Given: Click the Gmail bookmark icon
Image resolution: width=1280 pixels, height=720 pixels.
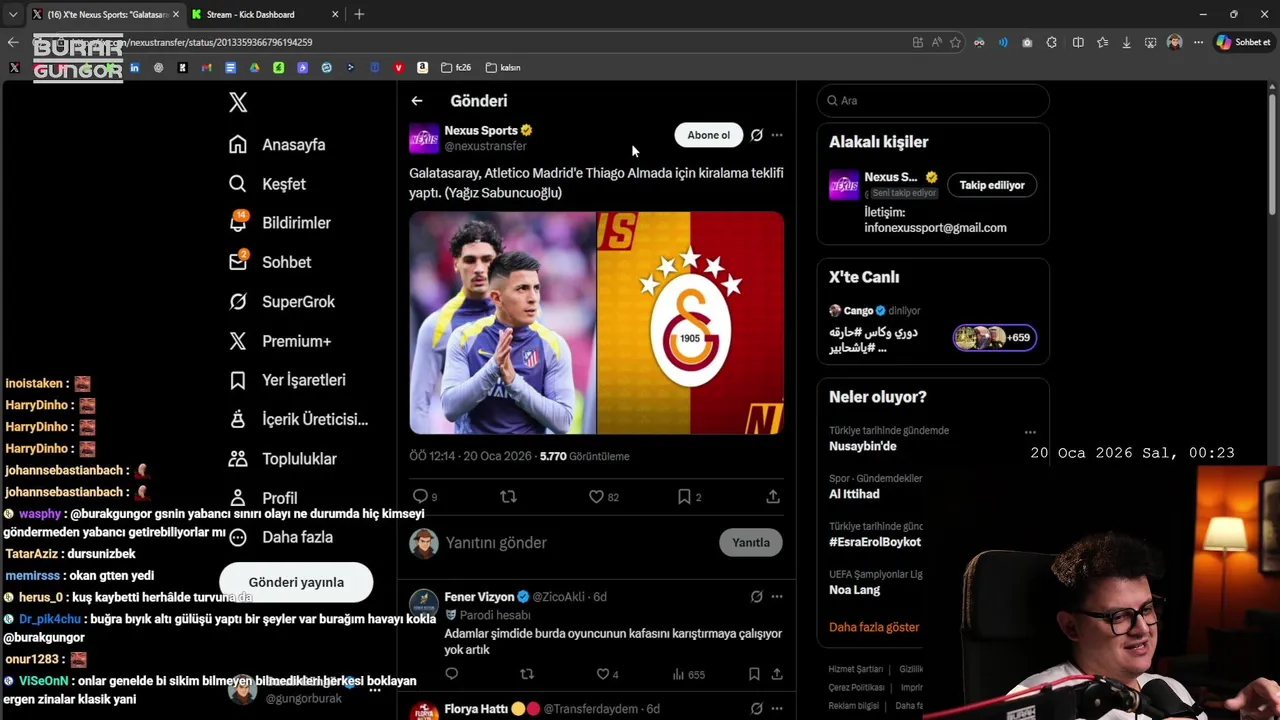Looking at the screenshot, I should (206, 67).
